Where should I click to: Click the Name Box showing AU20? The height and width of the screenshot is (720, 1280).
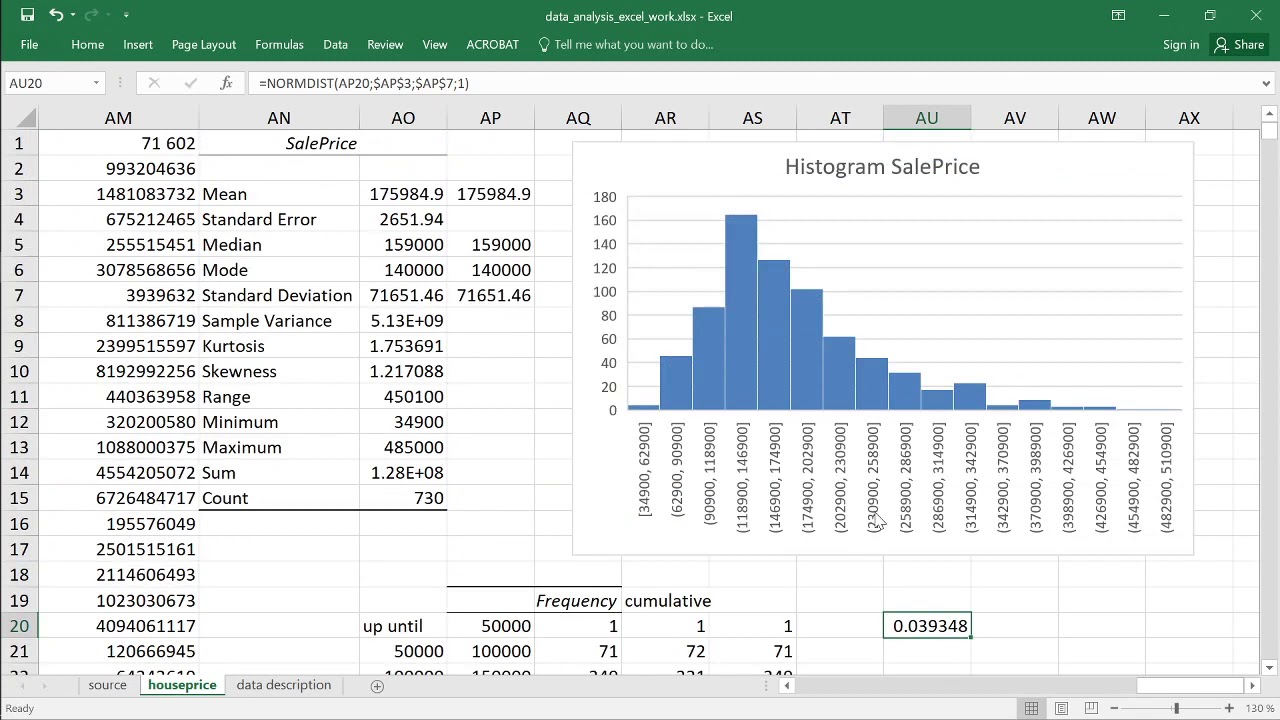(x=46, y=83)
